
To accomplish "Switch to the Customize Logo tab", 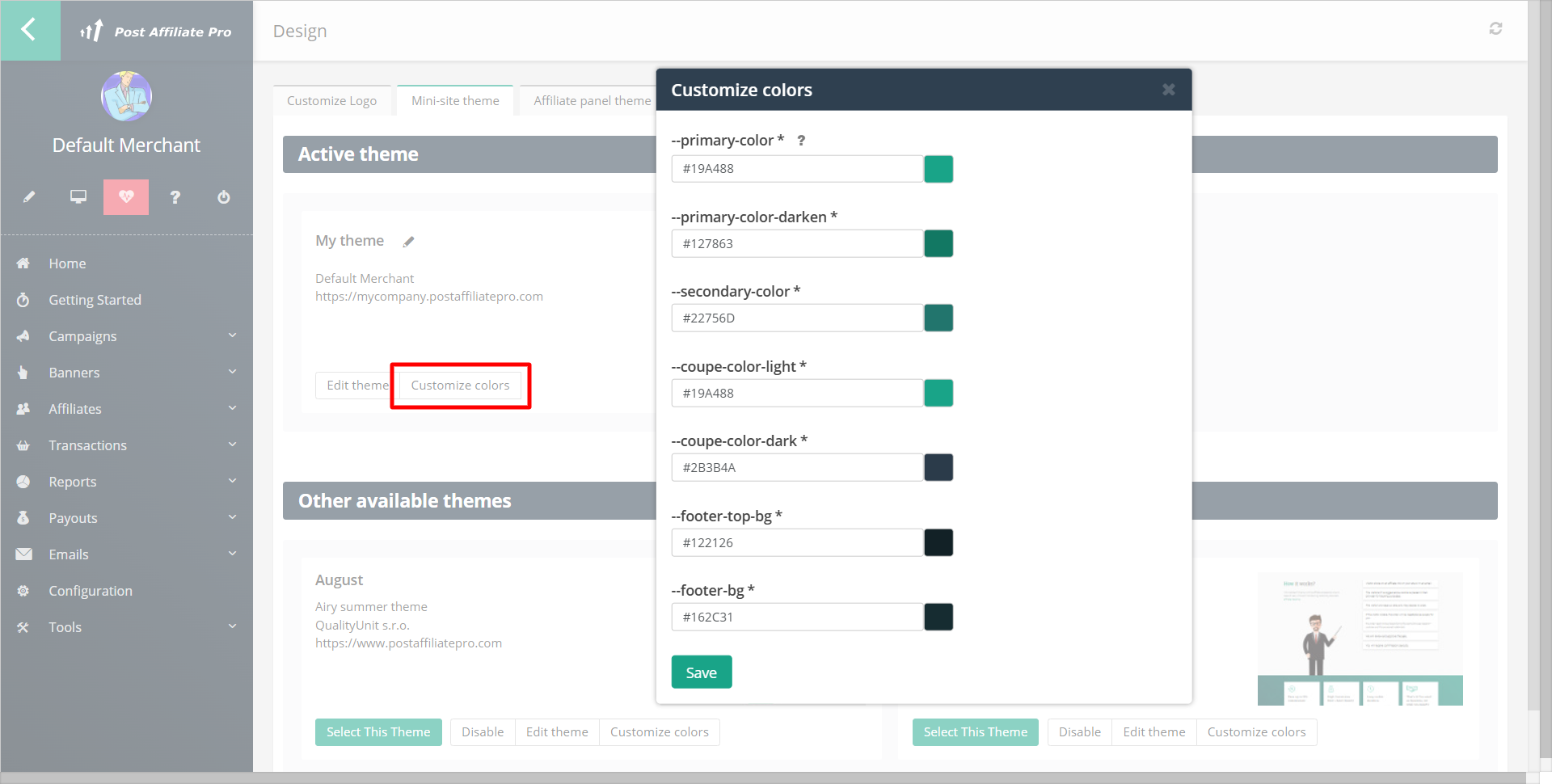I will tap(331, 101).
